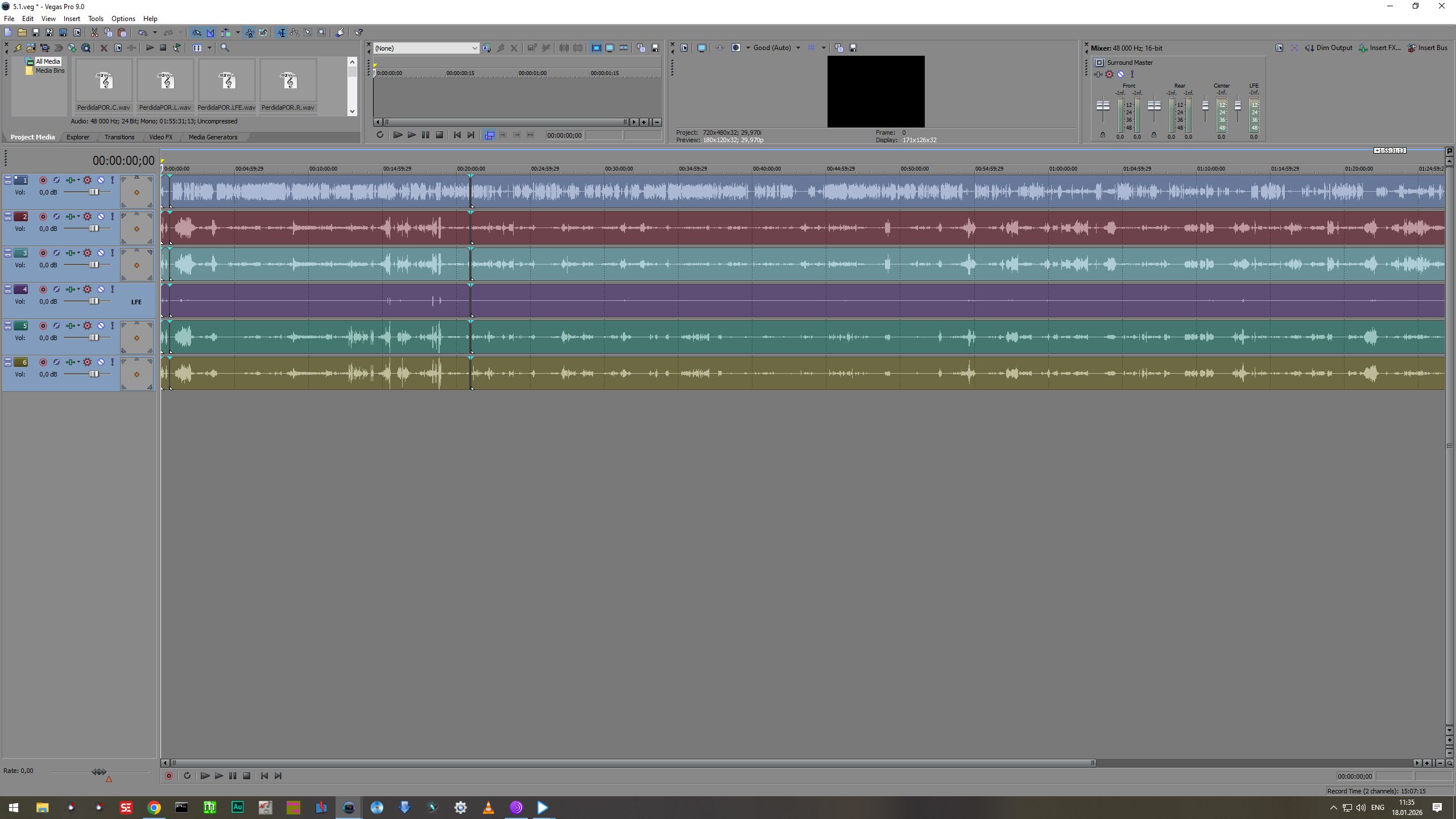Viewport: 1456px width, 819px height.
Task: Click Dim Output in the mixer
Action: coord(1329,48)
